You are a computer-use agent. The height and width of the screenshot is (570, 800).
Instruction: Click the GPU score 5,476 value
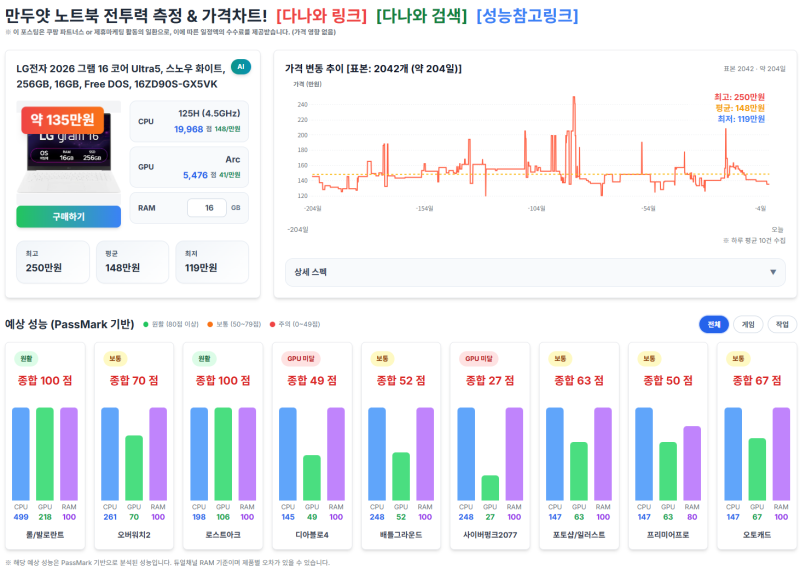pyautogui.click(x=195, y=176)
